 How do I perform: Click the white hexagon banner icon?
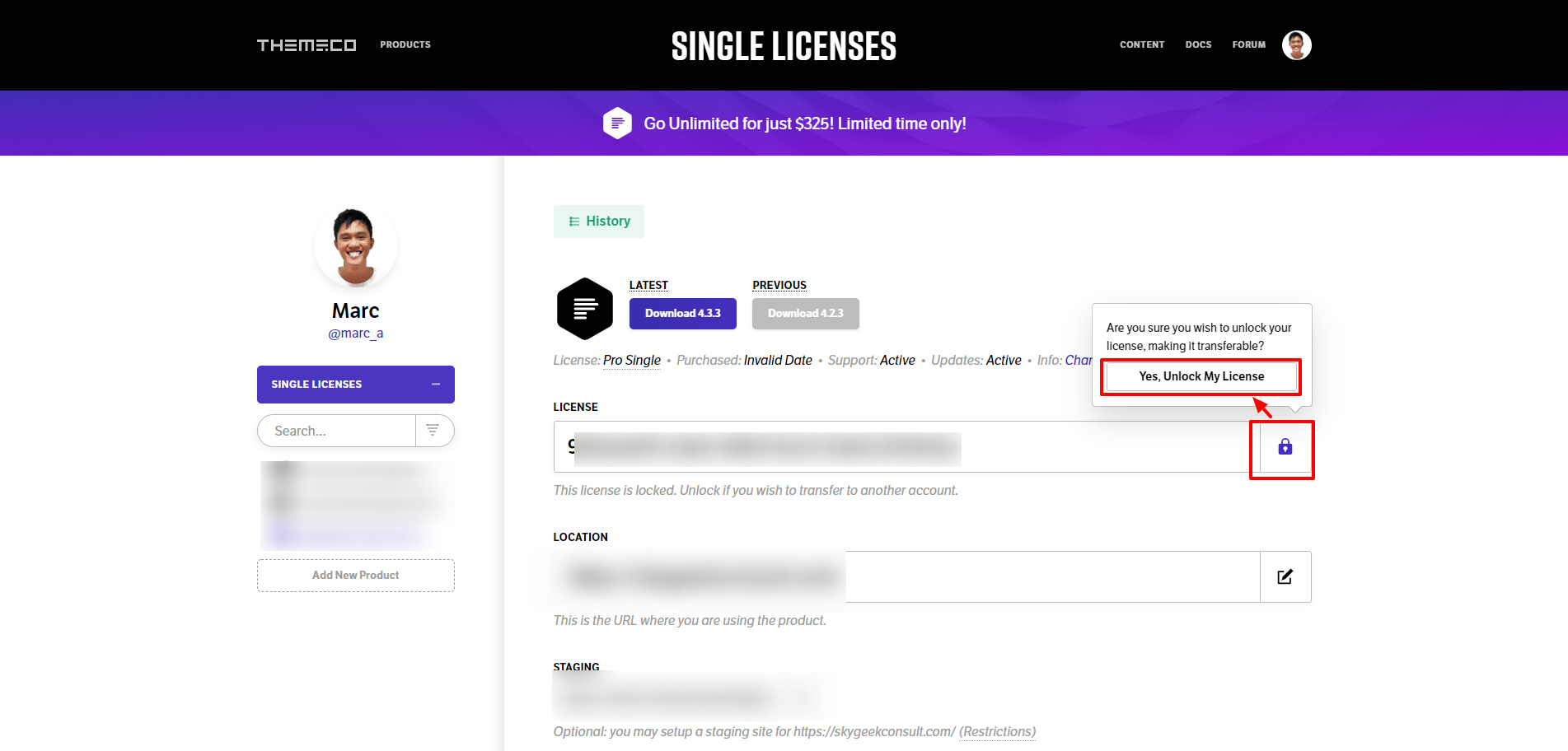(617, 124)
